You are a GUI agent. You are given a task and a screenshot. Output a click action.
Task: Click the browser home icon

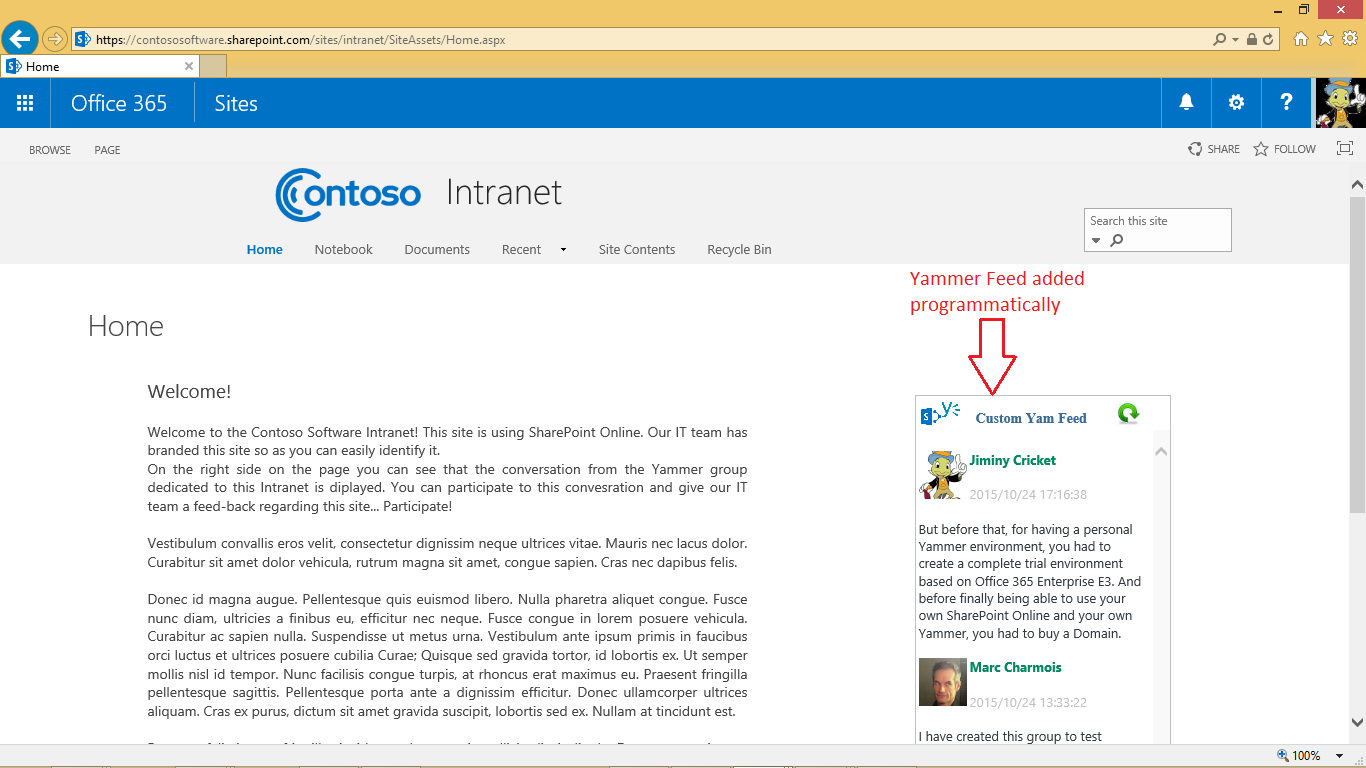pos(1301,39)
